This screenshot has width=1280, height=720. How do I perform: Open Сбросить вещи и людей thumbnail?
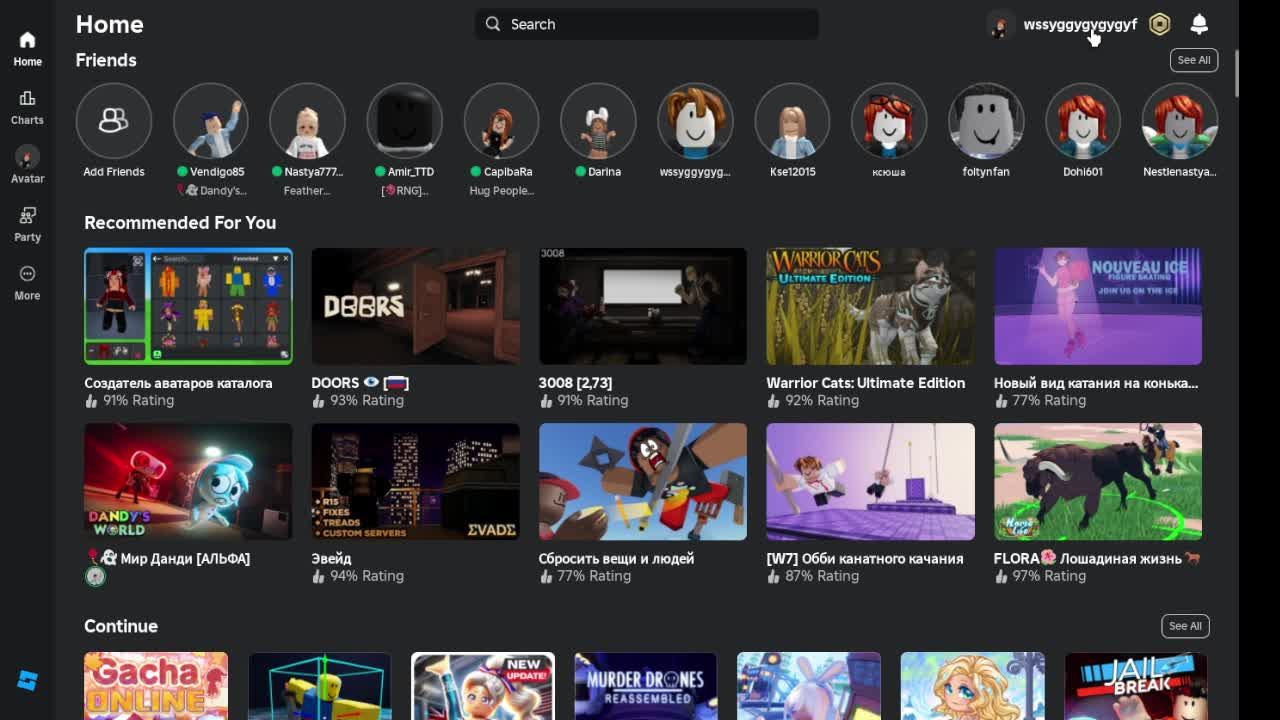coord(643,482)
